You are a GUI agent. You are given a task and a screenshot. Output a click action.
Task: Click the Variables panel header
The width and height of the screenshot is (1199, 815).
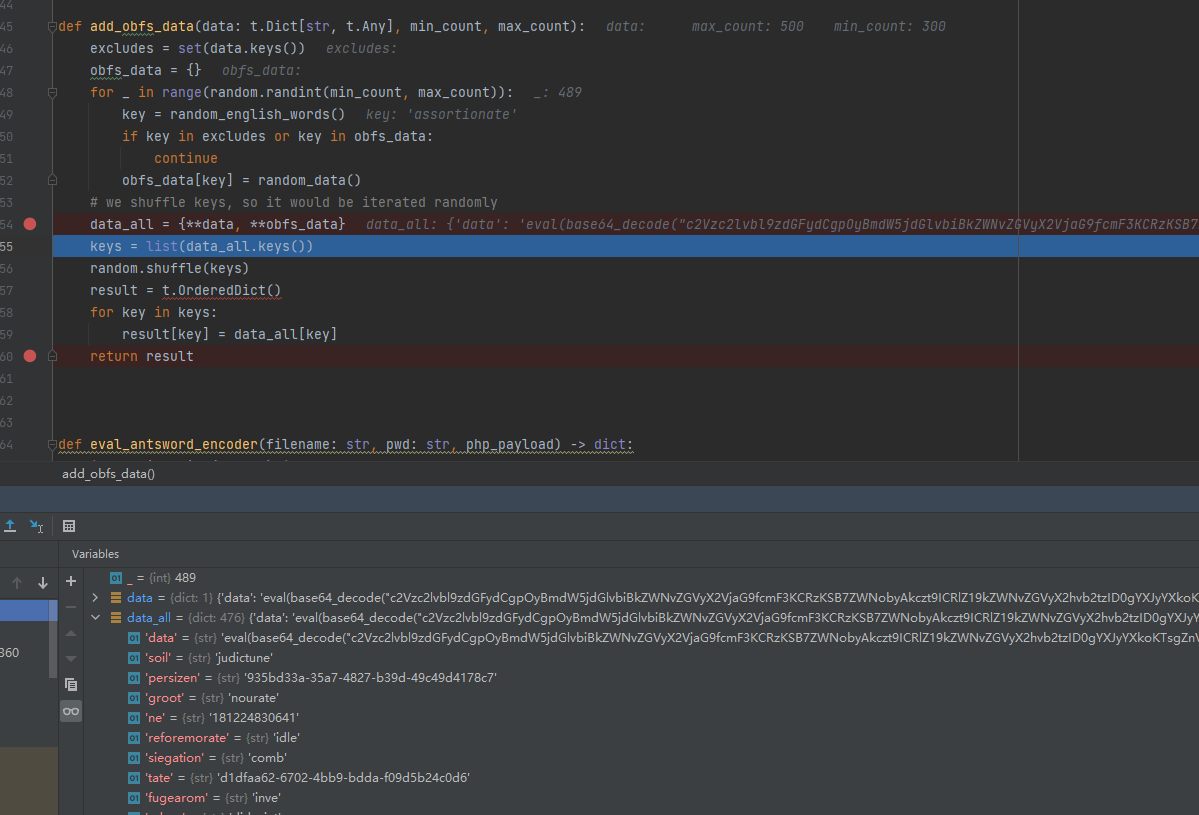(x=96, y=554)
